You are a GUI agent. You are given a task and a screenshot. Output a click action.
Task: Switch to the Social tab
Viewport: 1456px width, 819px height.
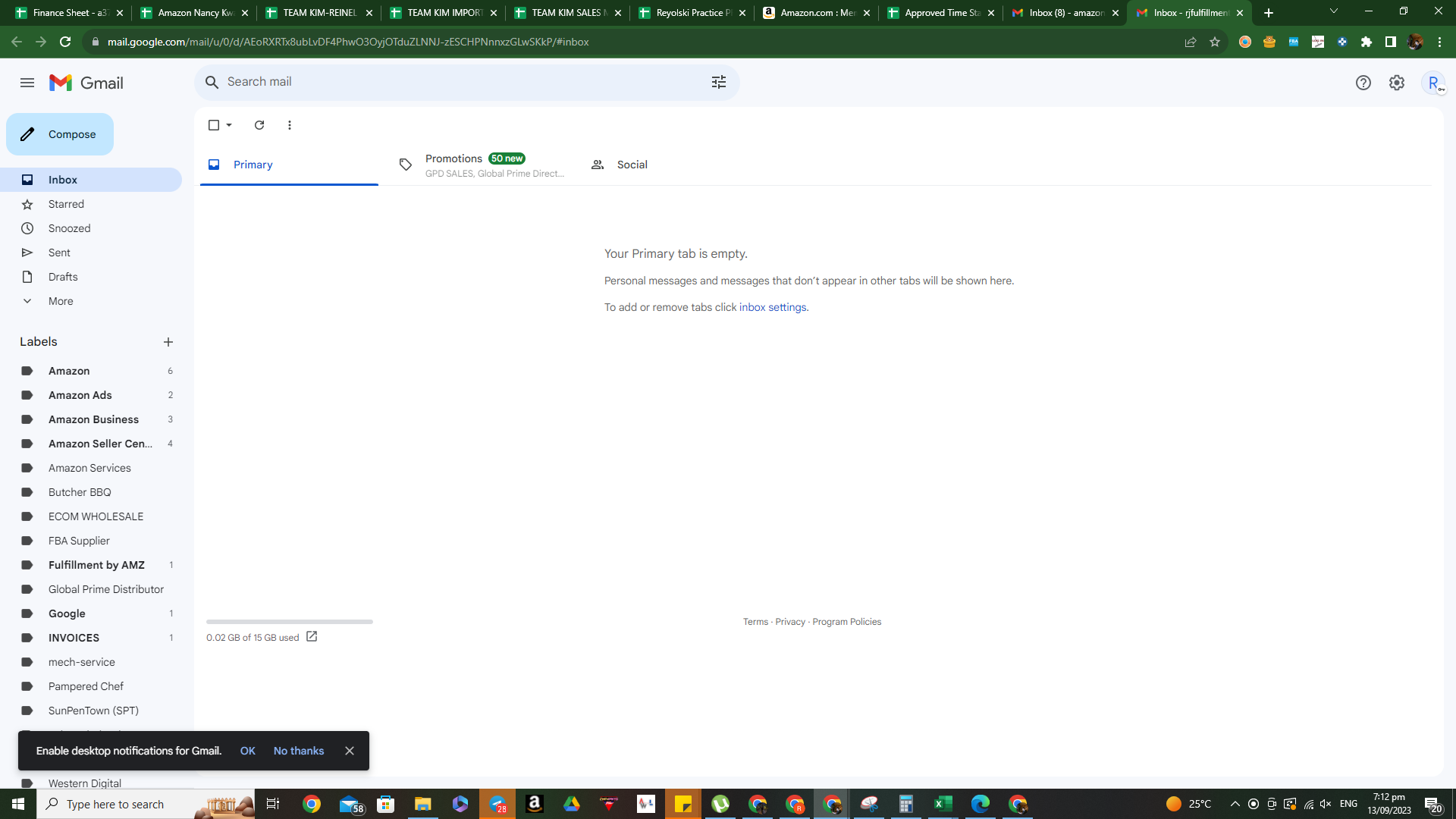[673, 165]
